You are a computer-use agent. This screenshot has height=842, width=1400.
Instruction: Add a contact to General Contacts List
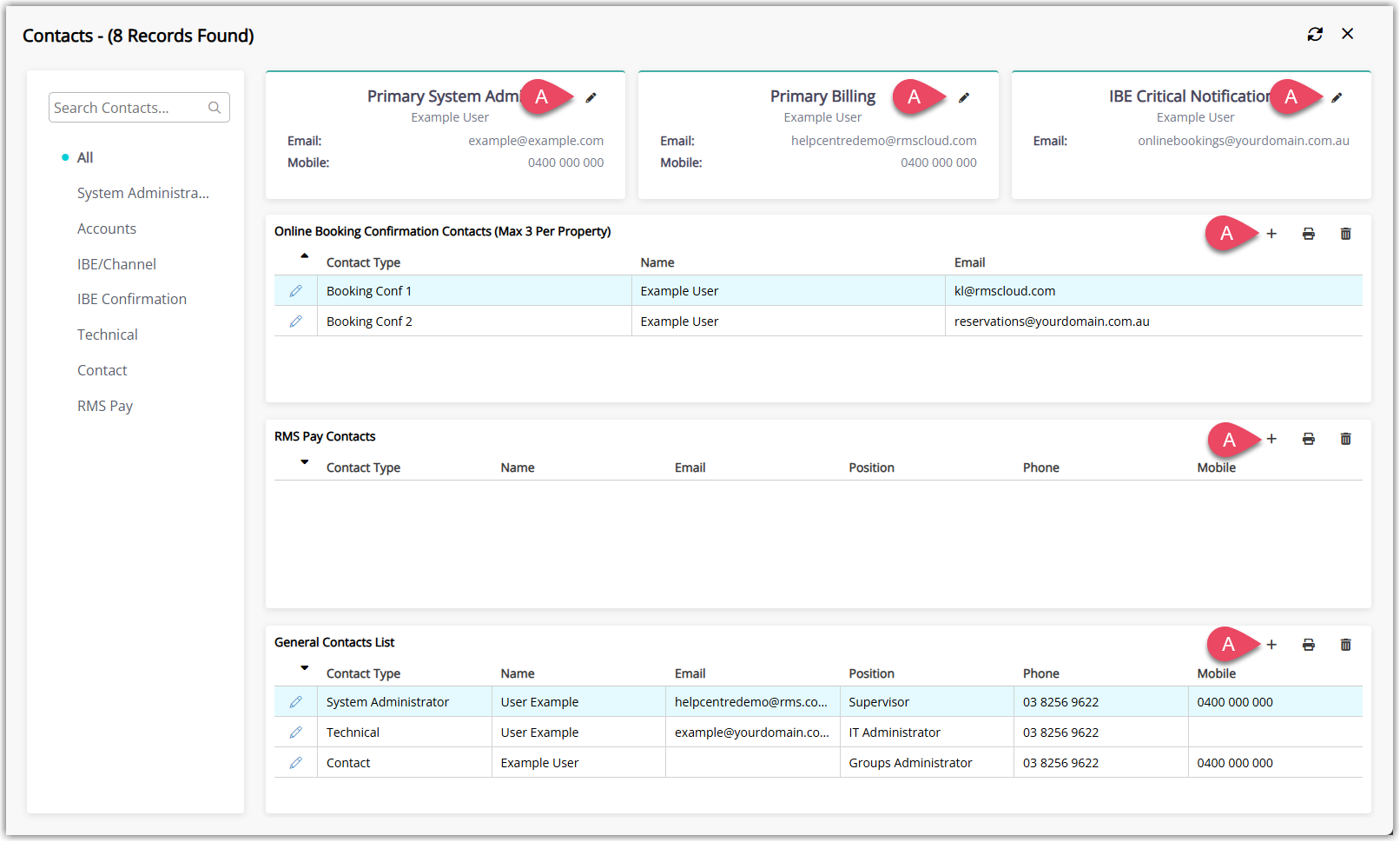pyautogui.click(x=1271, y=645)
